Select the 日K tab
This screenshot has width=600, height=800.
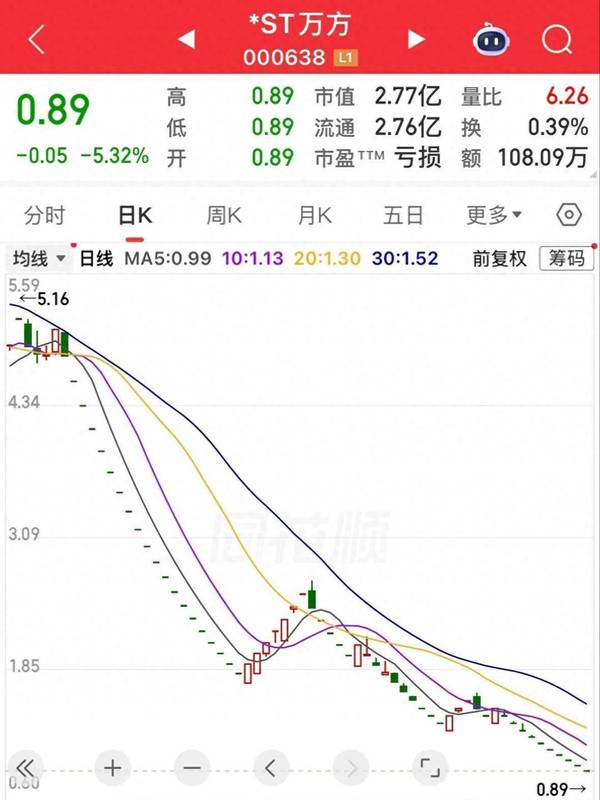click(135, 215)
